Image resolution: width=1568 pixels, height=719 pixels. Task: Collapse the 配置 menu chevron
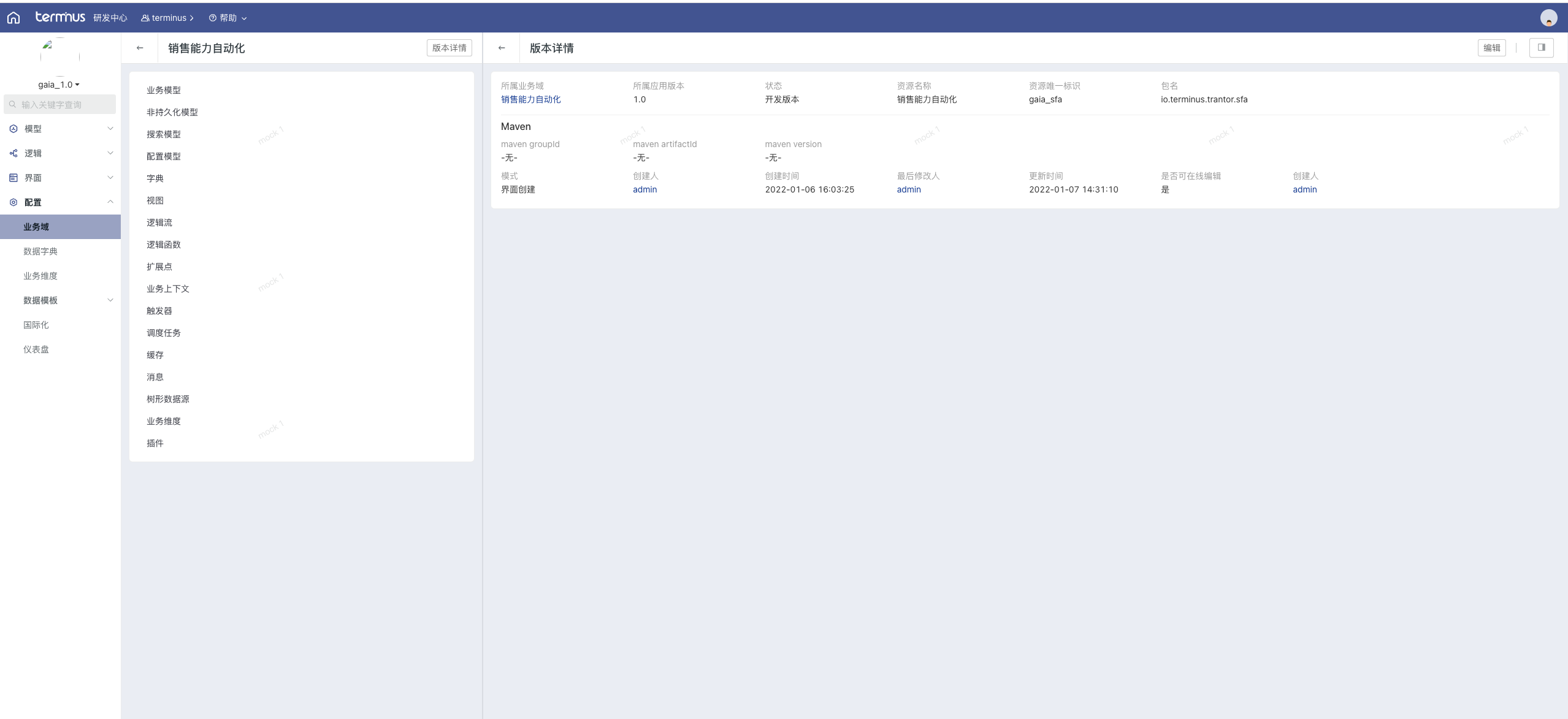click(110, 202)
